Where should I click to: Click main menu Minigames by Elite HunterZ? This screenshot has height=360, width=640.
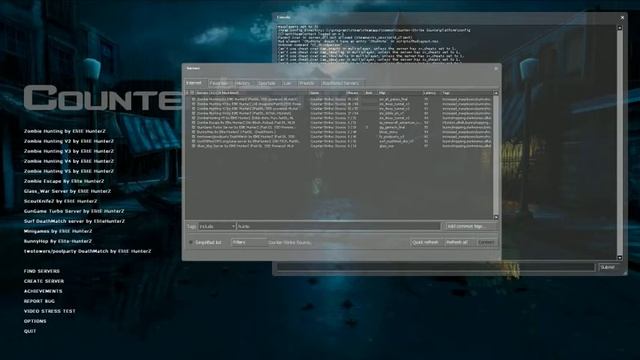58,231
